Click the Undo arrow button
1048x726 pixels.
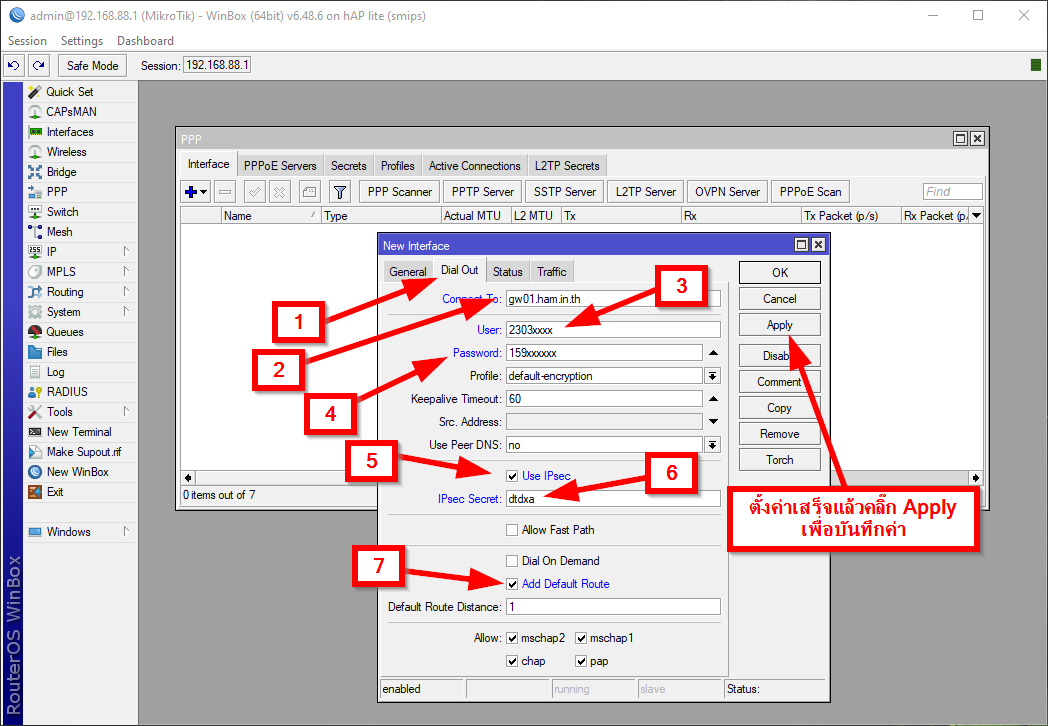click(13, 66)
